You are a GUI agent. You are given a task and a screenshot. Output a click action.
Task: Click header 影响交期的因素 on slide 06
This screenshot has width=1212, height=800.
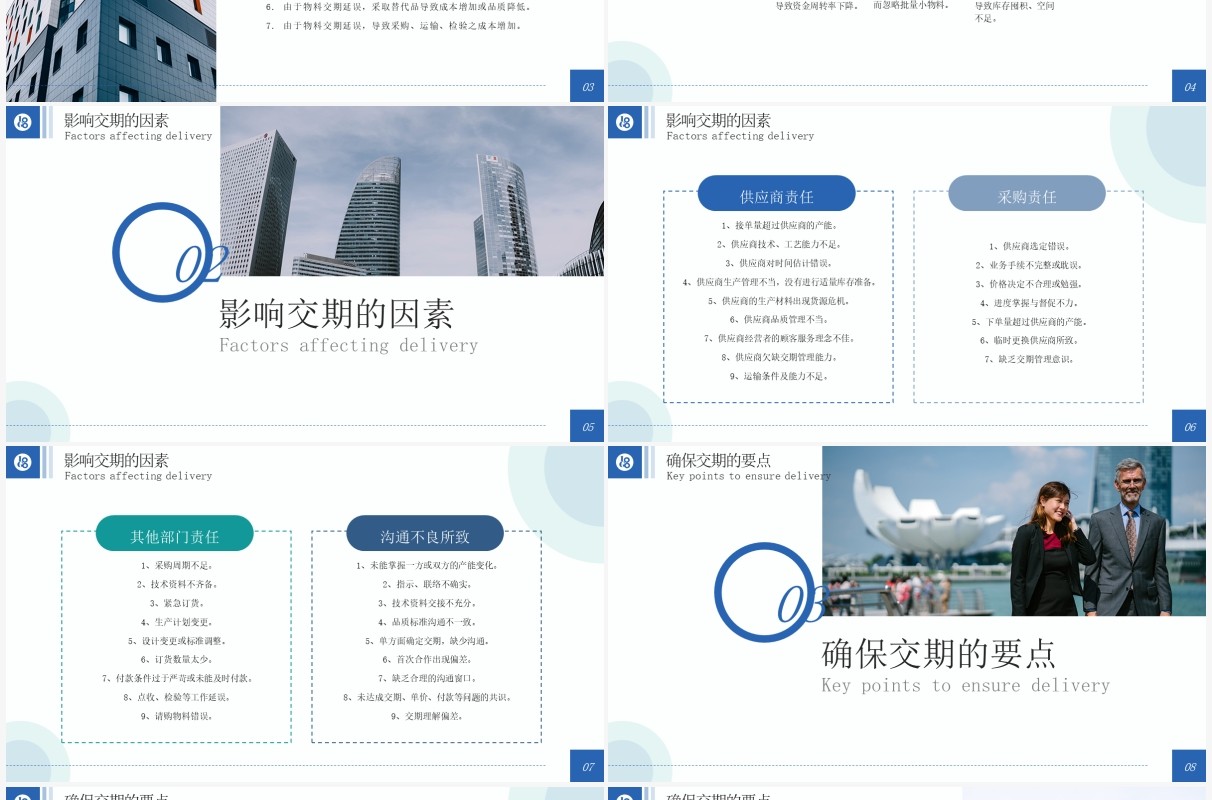pos(719,120)
